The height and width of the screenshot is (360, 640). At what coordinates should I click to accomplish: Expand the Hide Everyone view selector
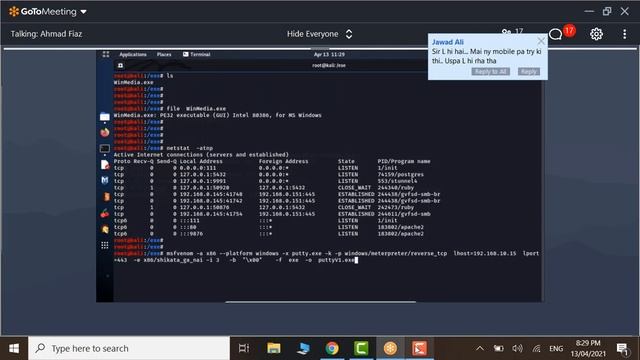click(x=319, y=34)
